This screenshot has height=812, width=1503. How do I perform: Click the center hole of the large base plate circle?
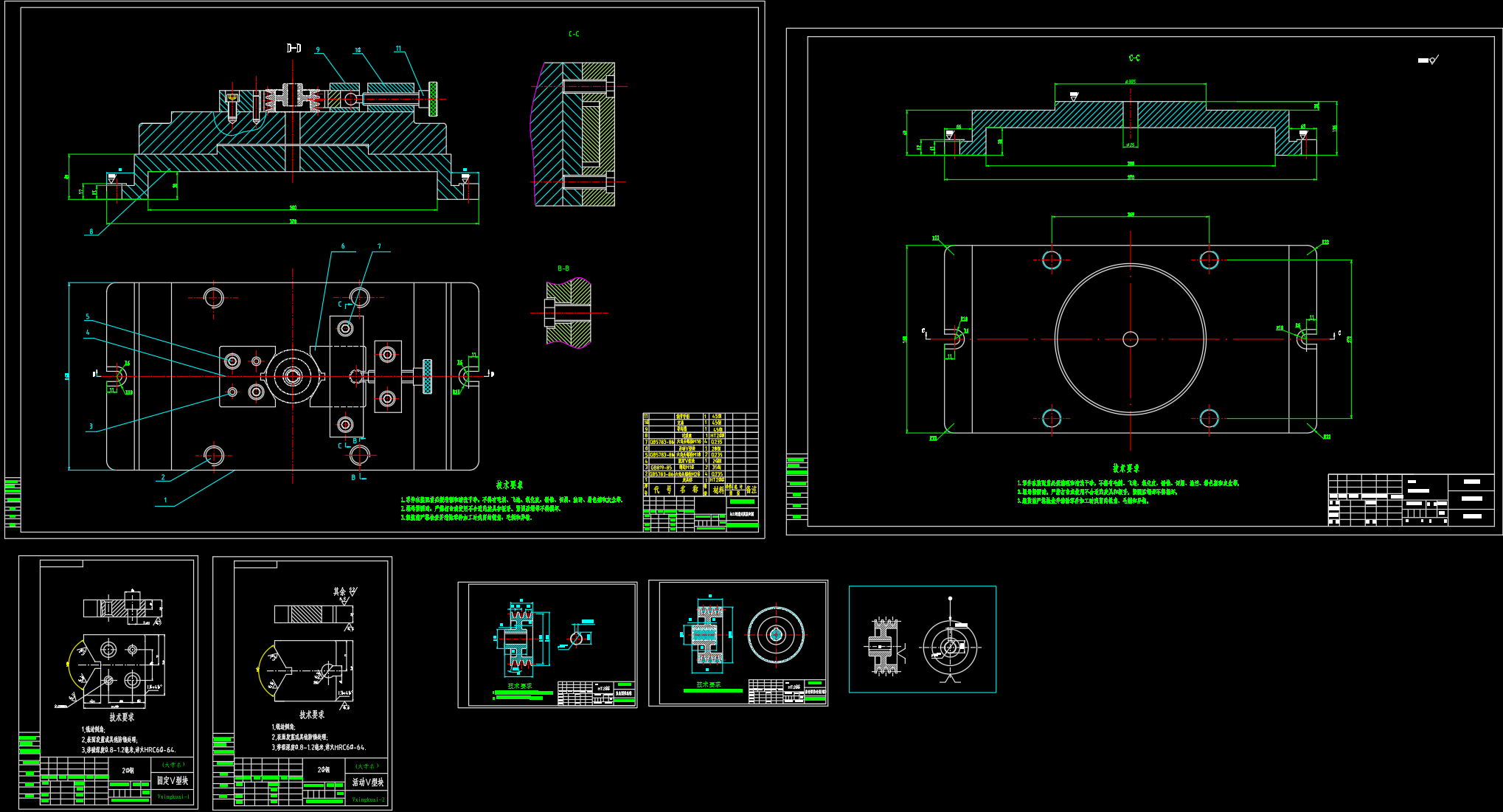(x=1130, y=339)
